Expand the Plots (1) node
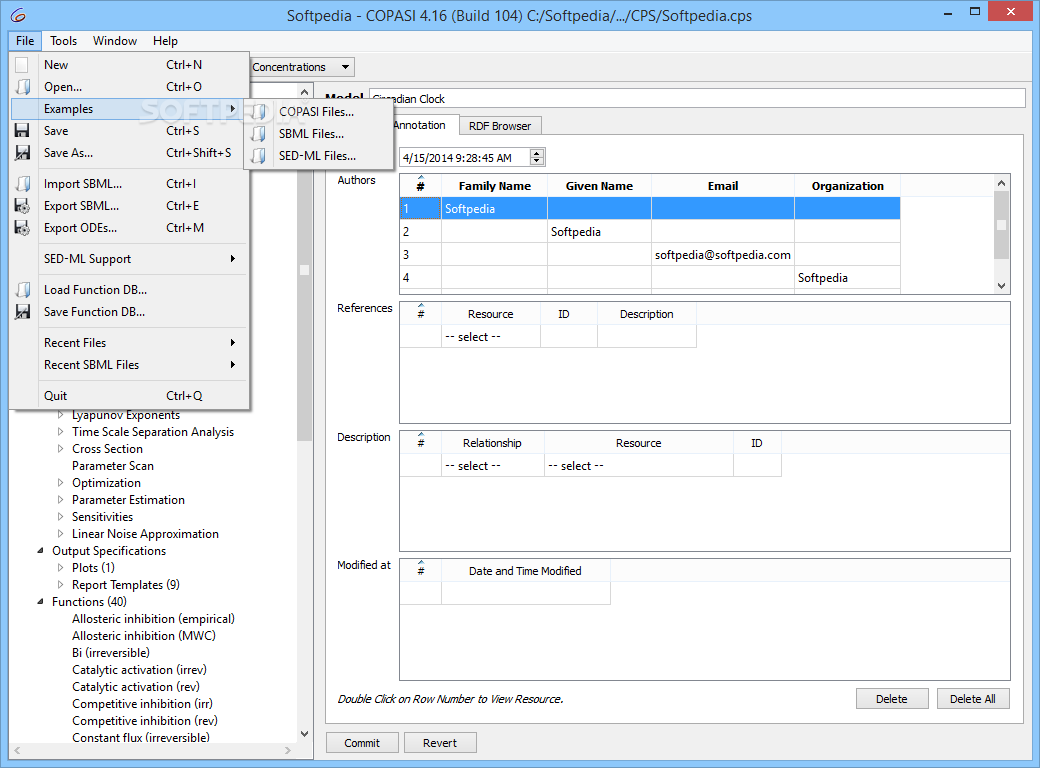1040x768 pixels. point(60,568)
